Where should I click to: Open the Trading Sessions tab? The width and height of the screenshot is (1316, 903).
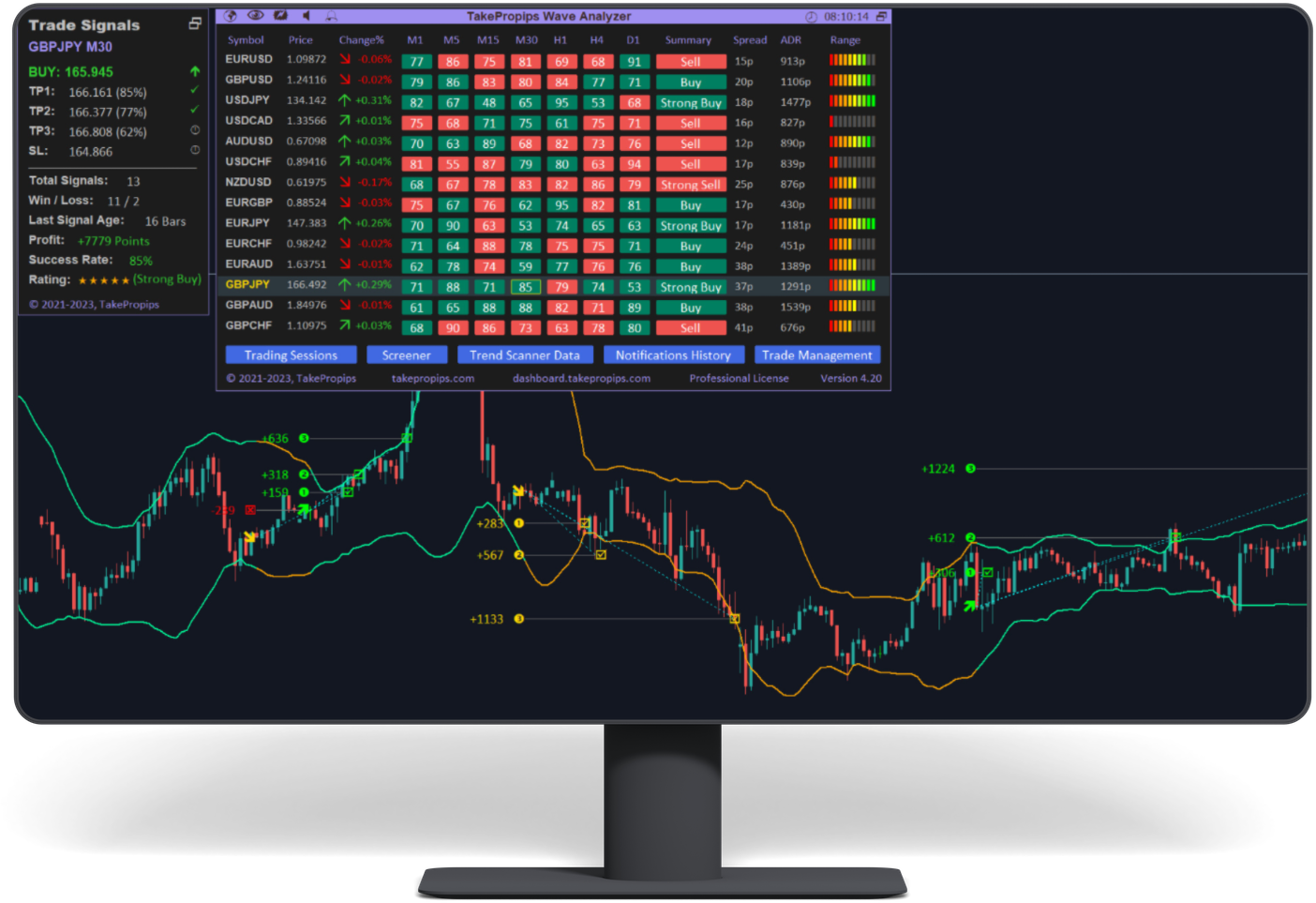[291, 355]
